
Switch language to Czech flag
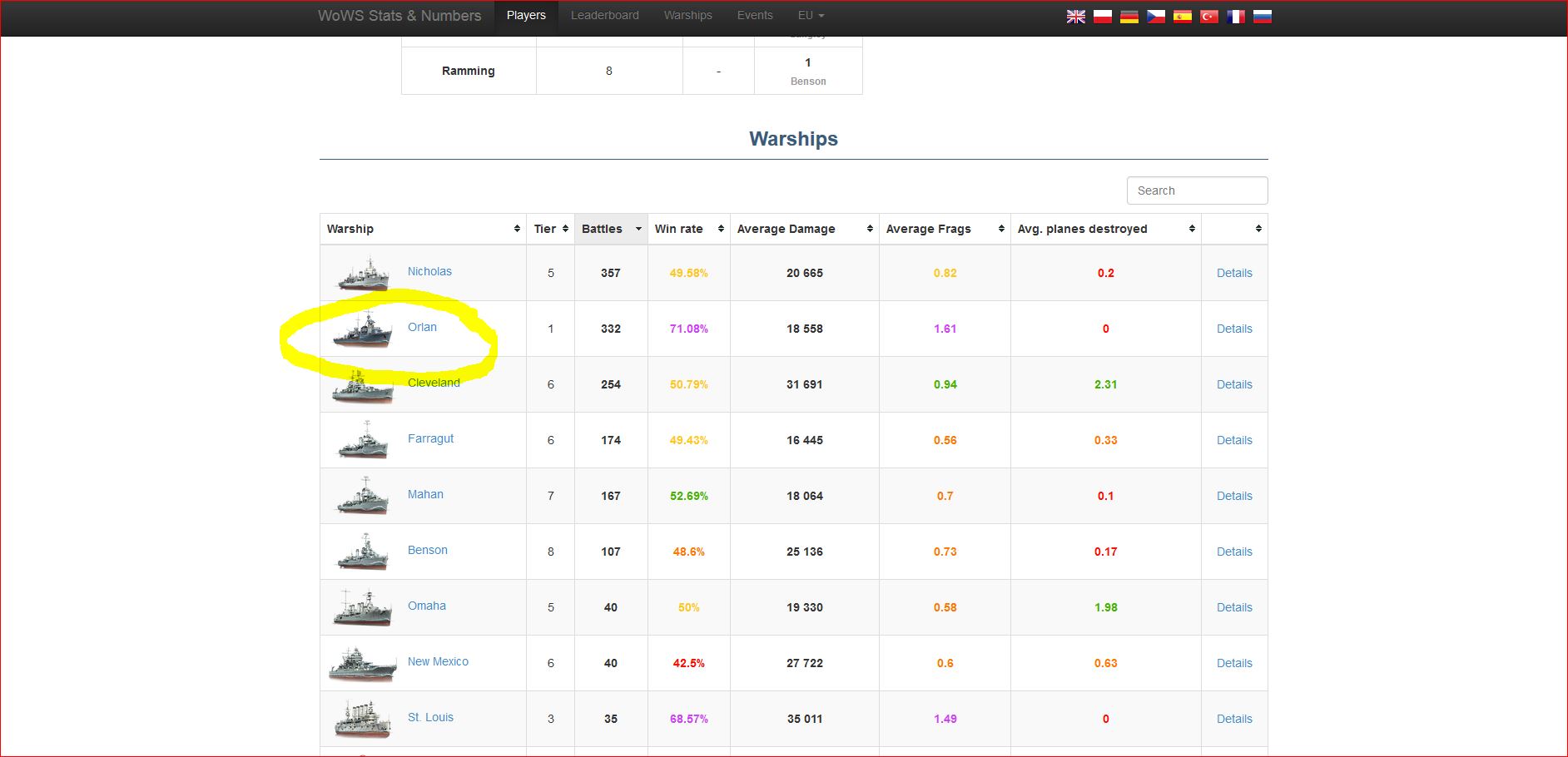1156,16
